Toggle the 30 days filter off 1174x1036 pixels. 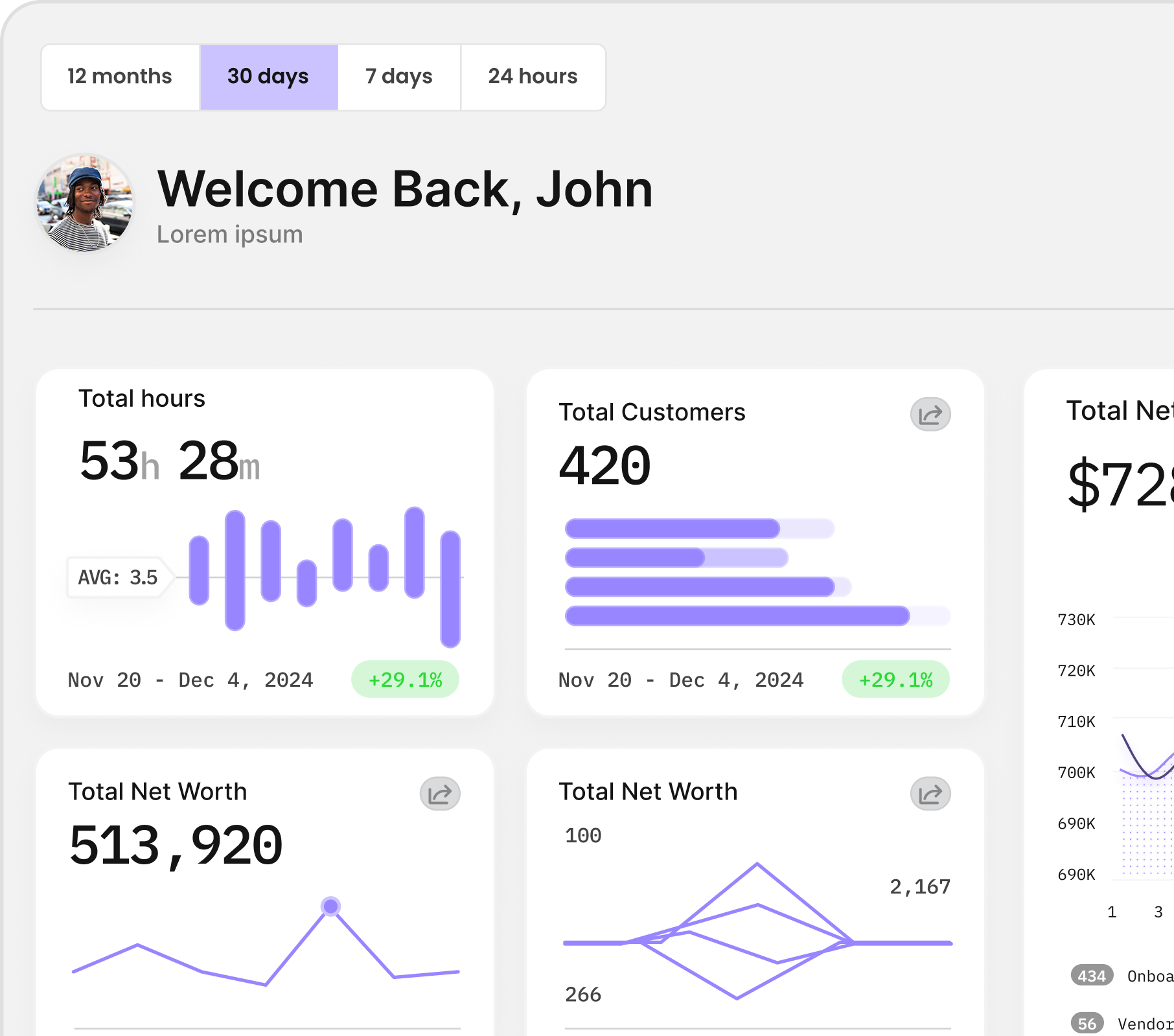coord(268,76)
